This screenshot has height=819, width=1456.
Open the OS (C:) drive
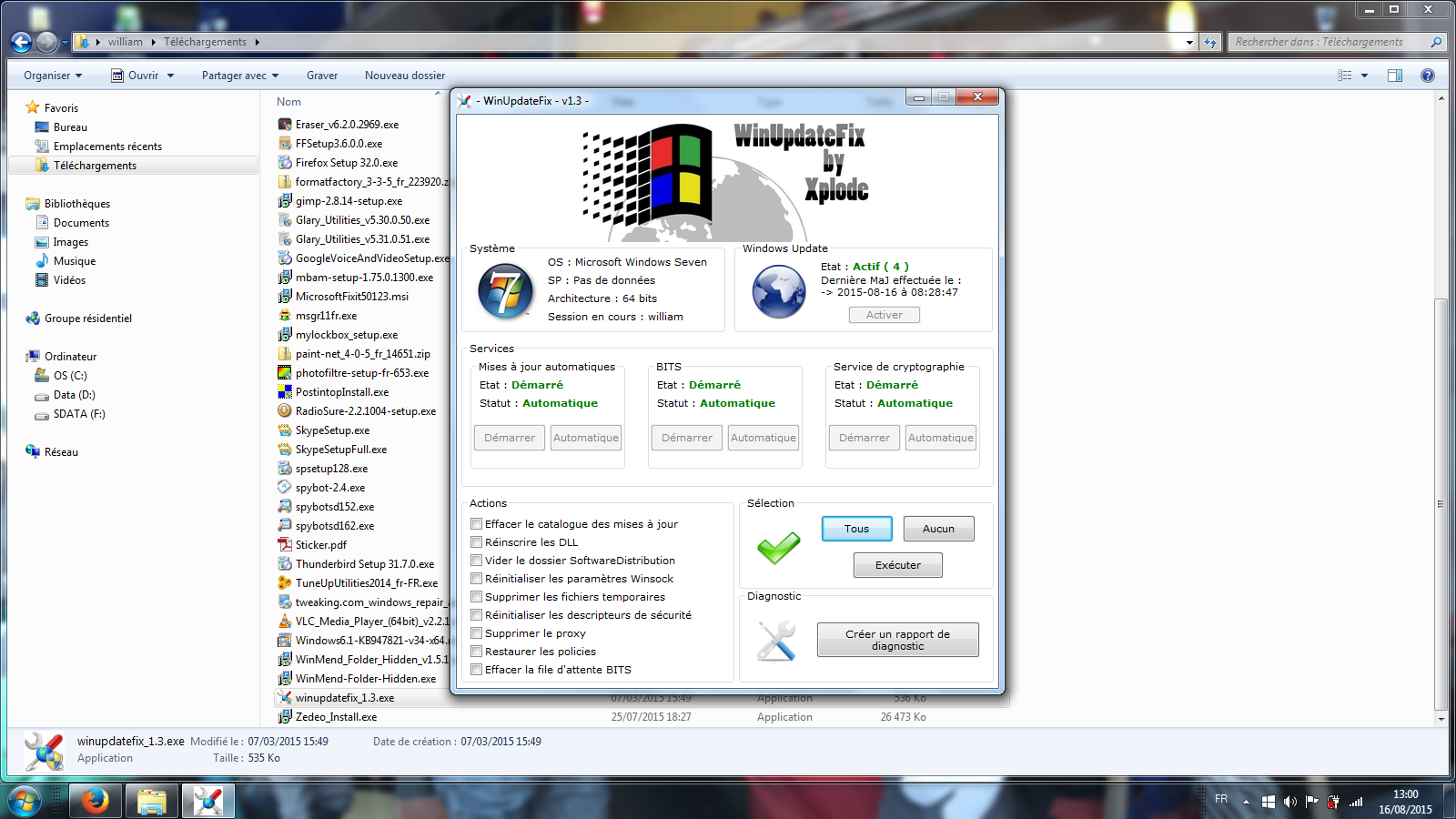point(70,376)
